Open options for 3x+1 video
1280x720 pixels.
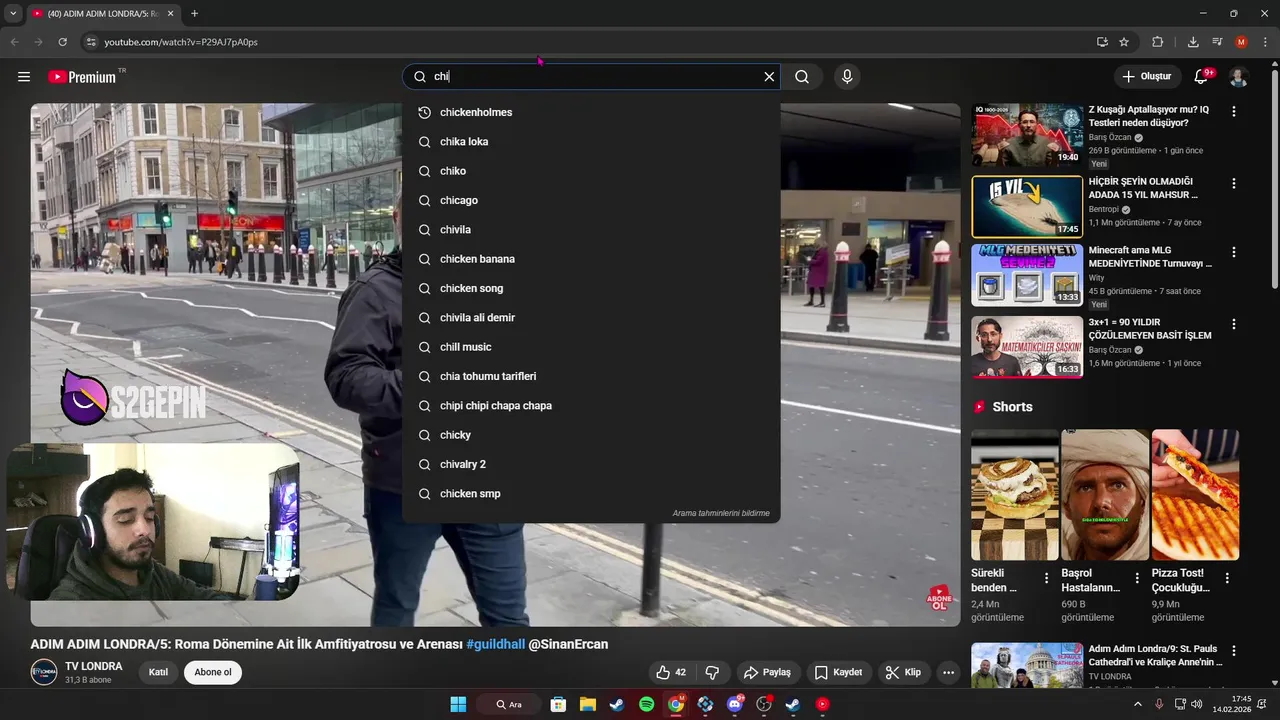point(1233,324)
